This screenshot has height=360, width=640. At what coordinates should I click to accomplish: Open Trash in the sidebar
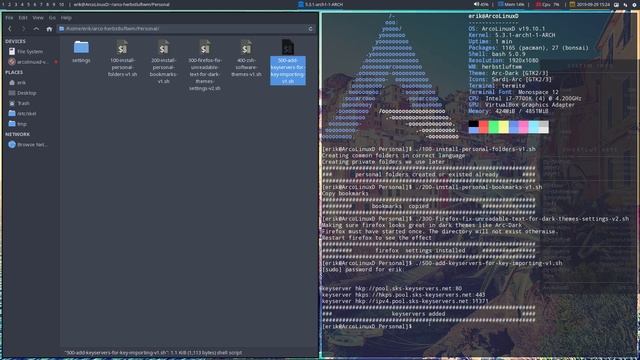point(19,103)
